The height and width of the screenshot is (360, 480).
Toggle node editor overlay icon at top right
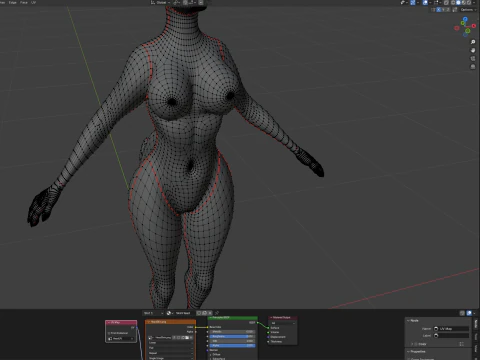coord(469,313)
